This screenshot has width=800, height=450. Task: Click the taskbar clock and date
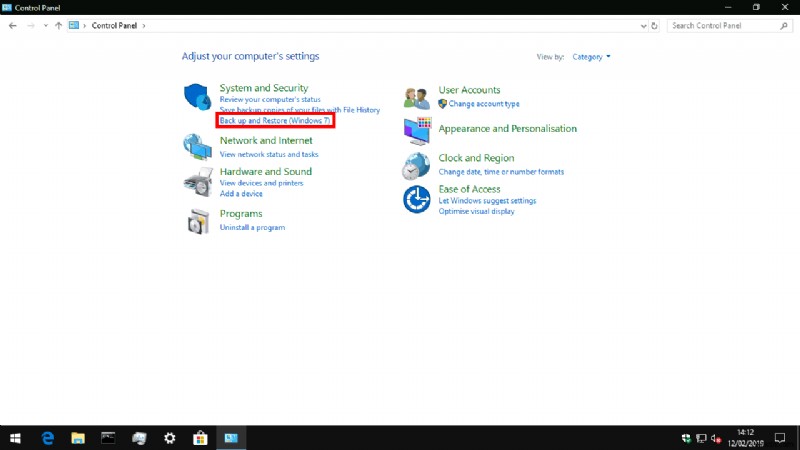click(745, 438)
